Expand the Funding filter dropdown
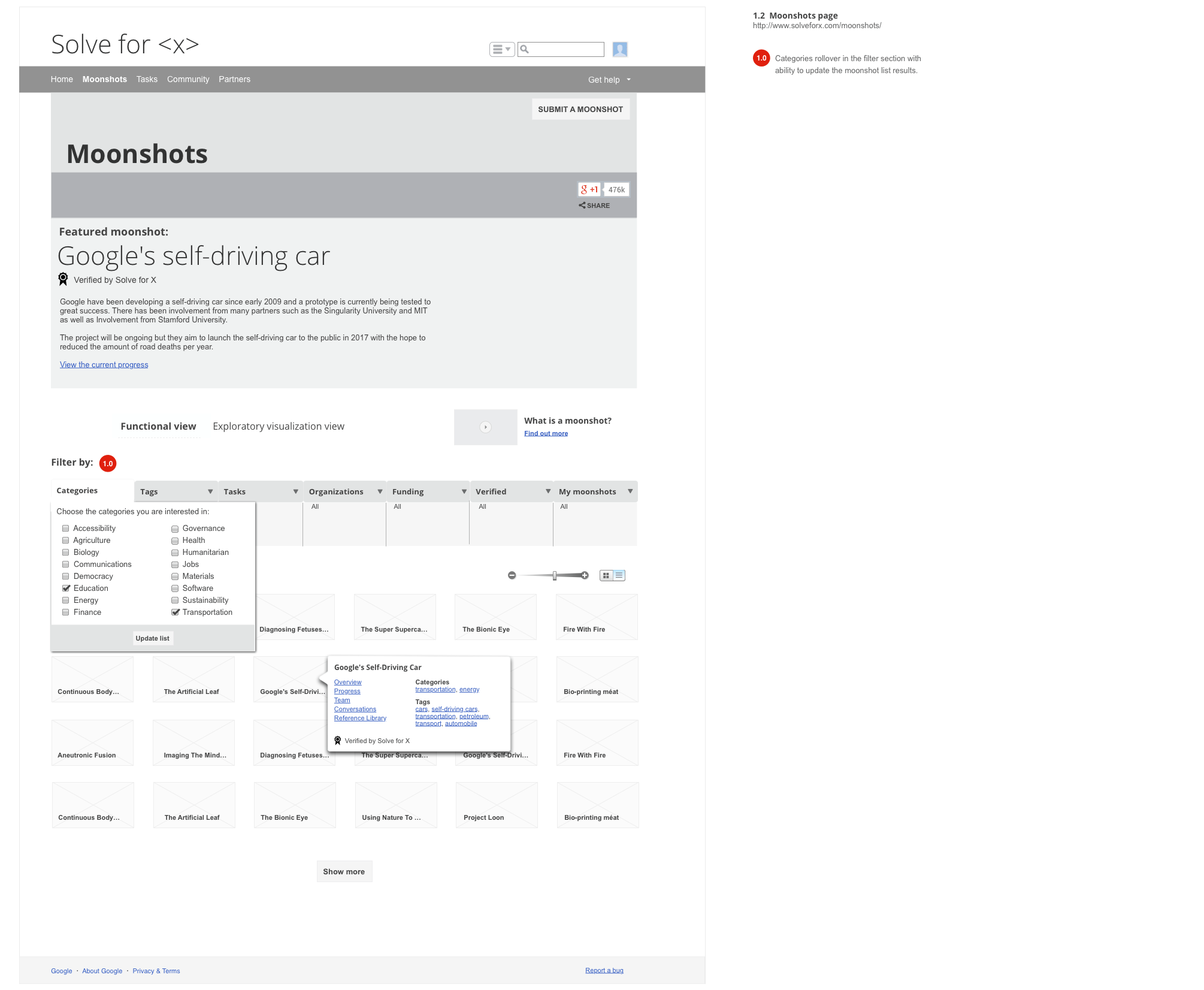1204x990 pixels. coord(464,491)
